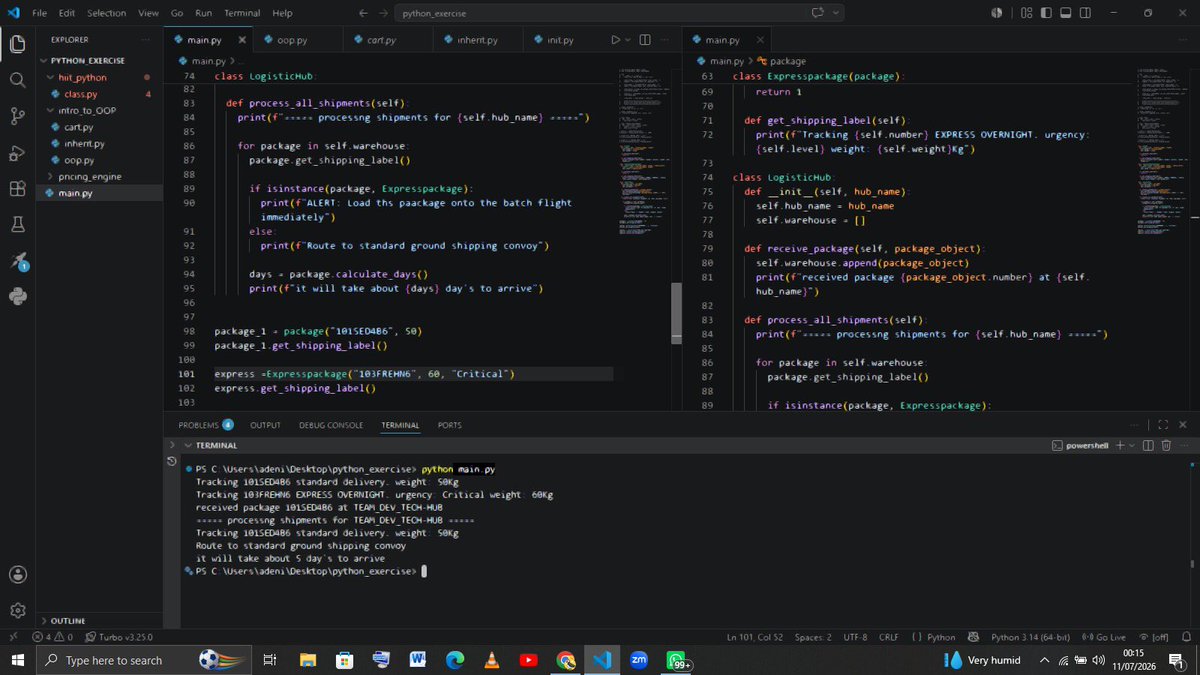Toggle the Primary Side Bar layout button
The width and height of the screenshot is (1200, 675).
(x=1046, y=13)
